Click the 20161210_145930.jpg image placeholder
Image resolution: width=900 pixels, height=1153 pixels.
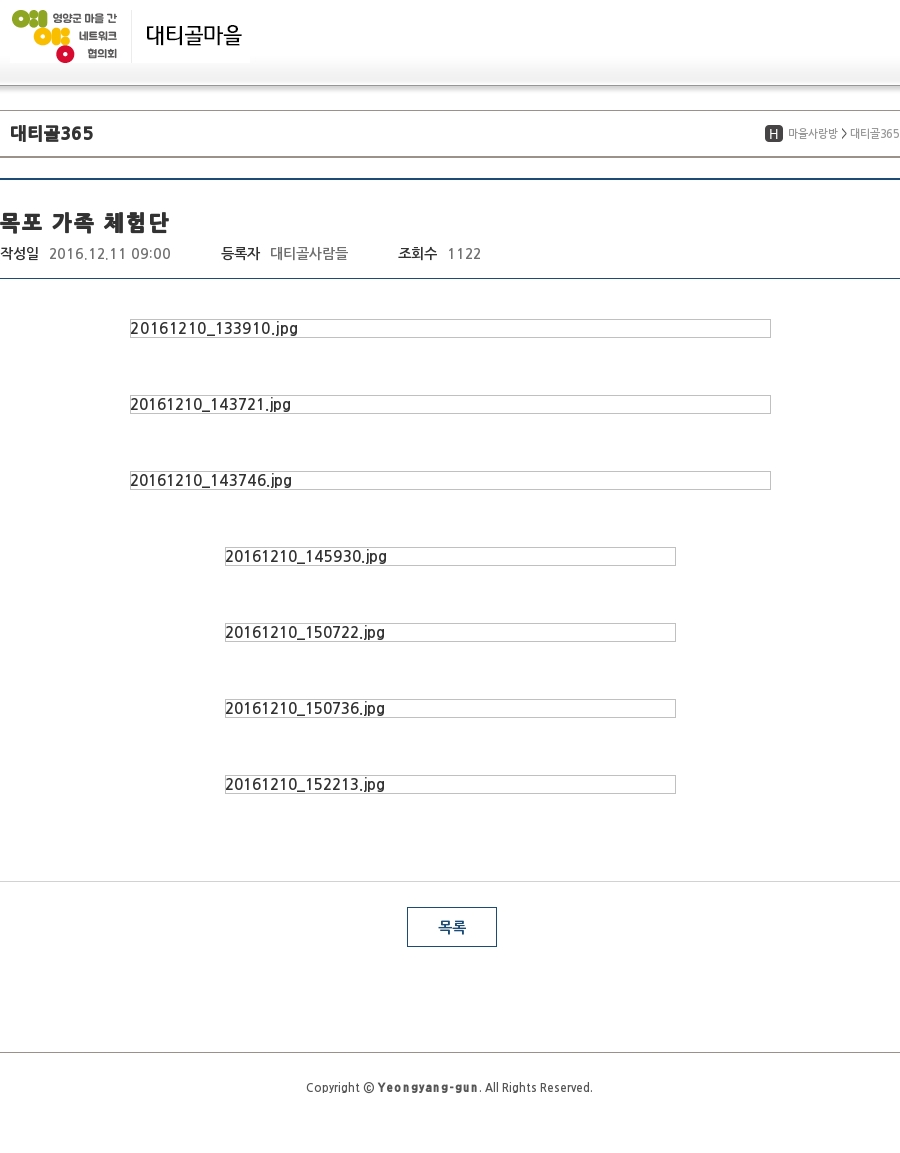[450, 556]
